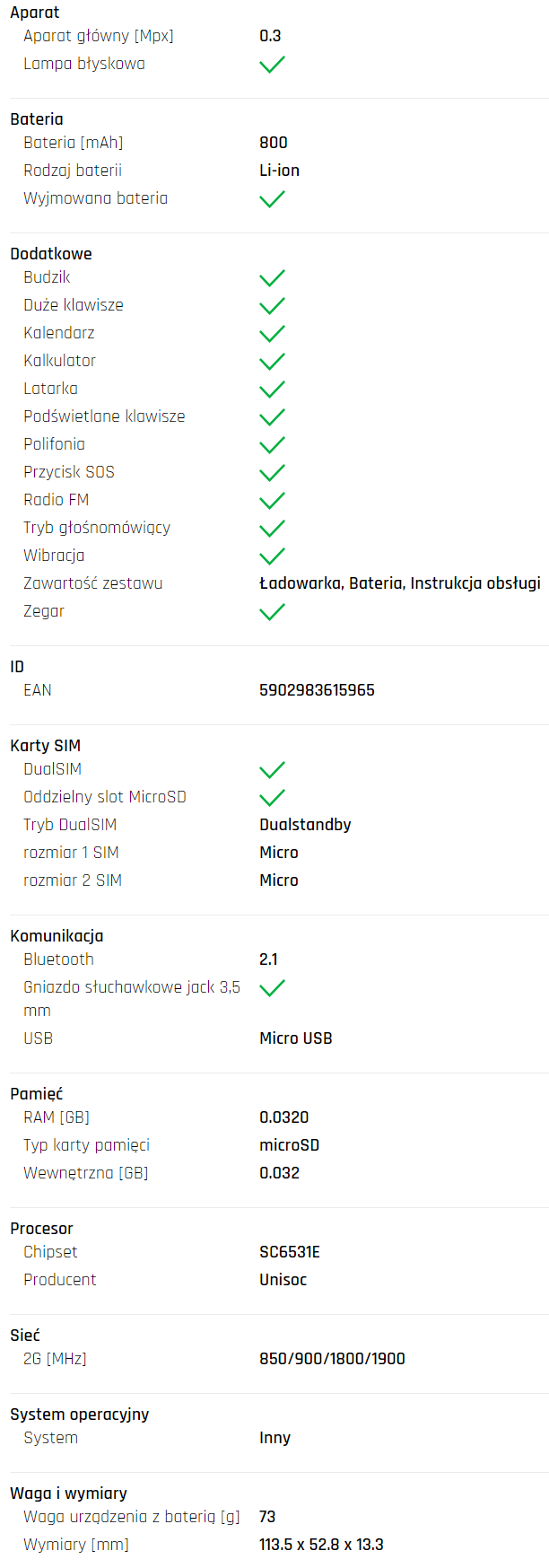
Task: Select the EAN number 5902983615965
Action: click(317, 690)
